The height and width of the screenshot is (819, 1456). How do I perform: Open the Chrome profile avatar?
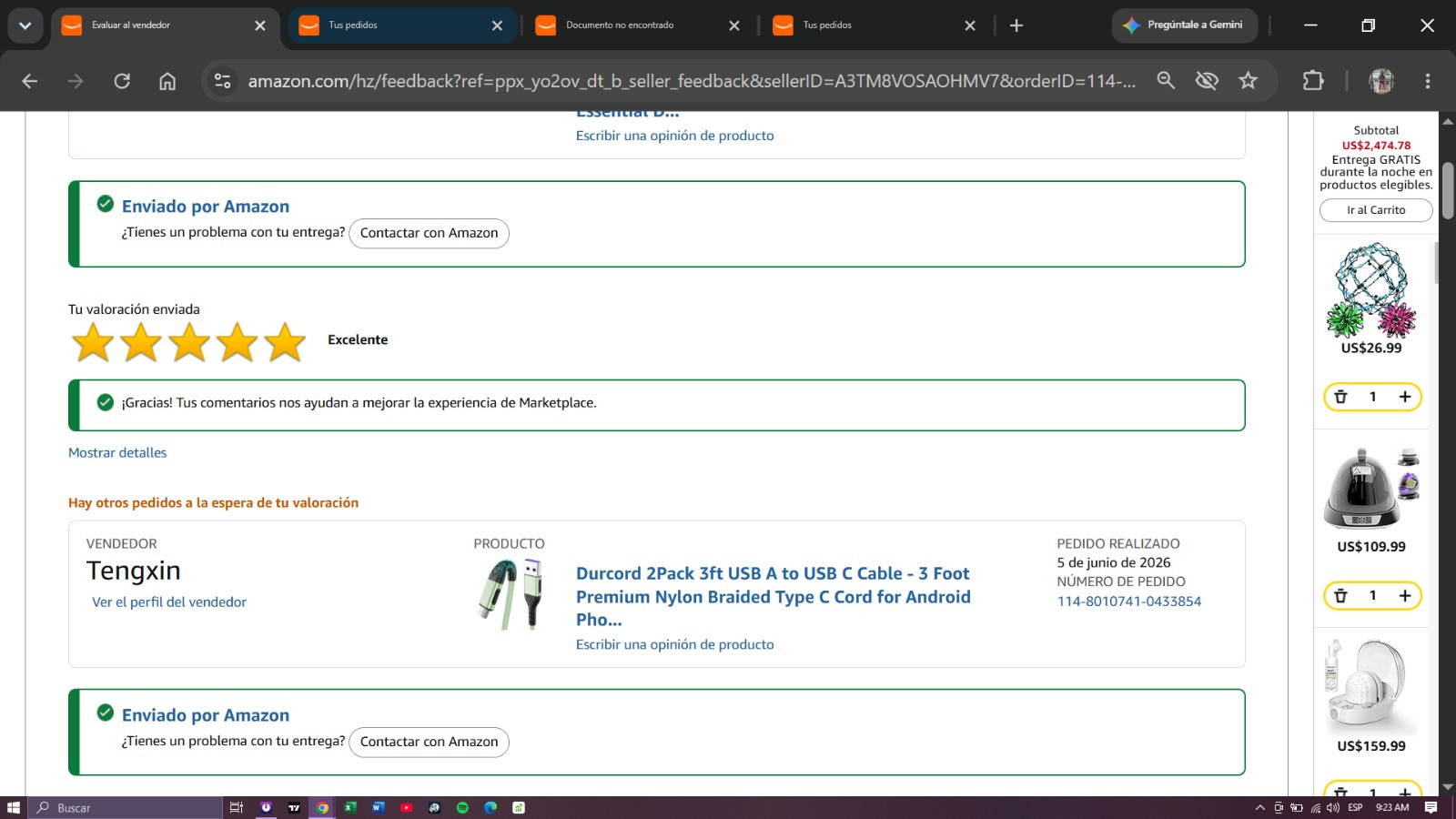pyautogui.click(x=1381, y=81)
